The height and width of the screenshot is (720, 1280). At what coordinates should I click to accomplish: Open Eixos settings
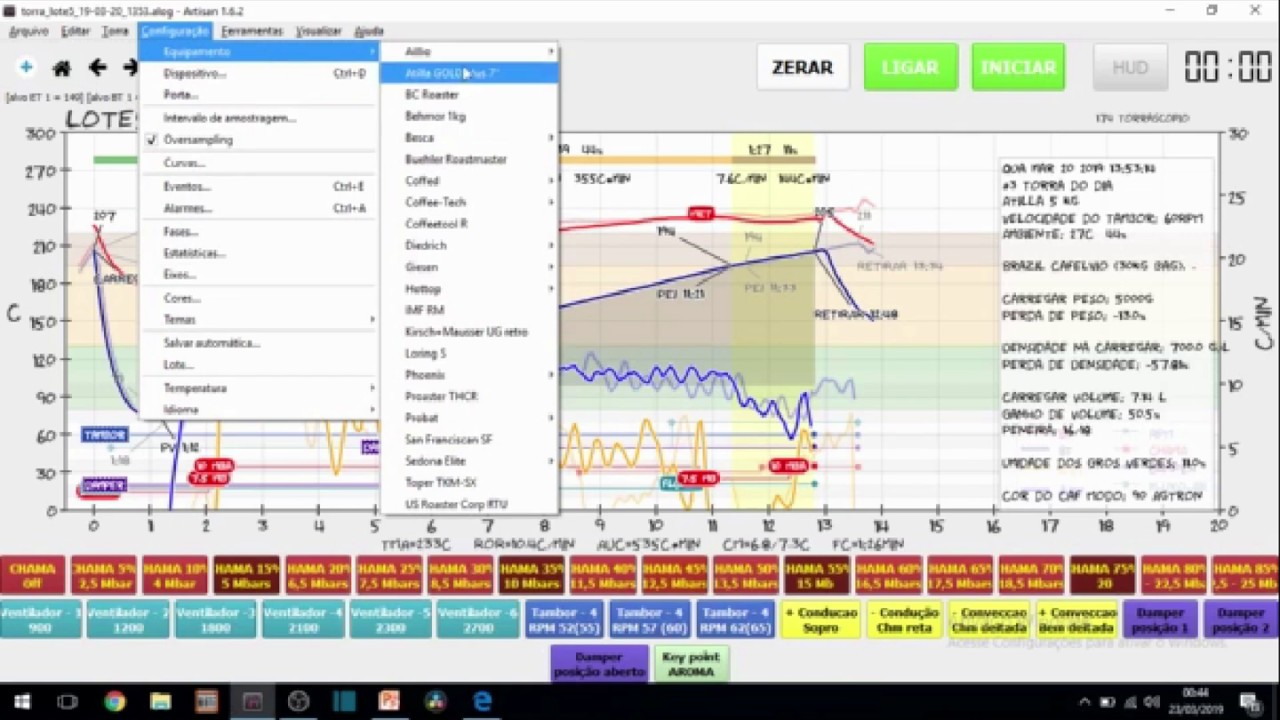(260, 274)
